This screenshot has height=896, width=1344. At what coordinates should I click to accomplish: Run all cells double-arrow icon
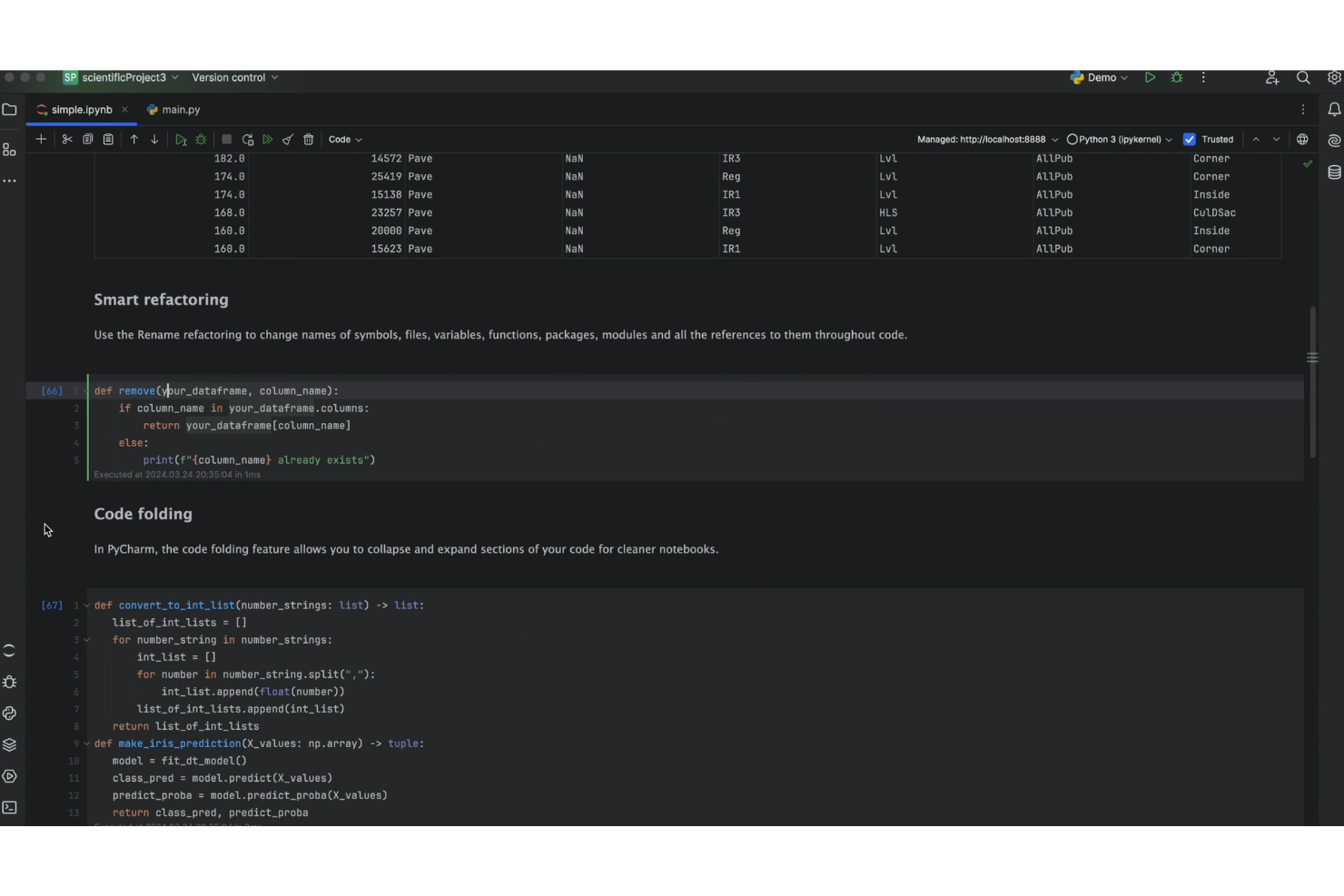pos(268,140)
